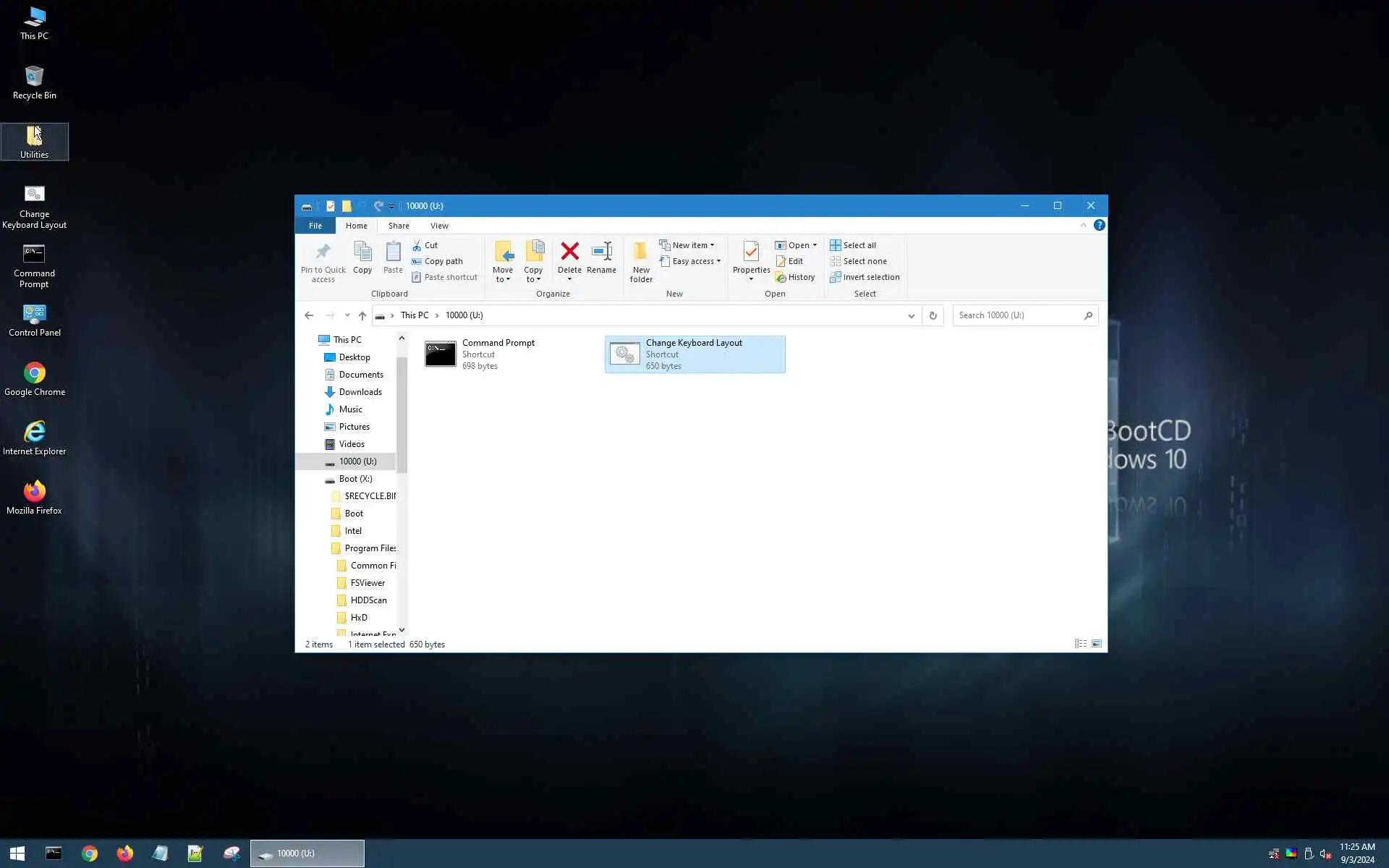Click the Cut scissors icon
This screenshot has height=868, width=1389.
[x=417, y=245]
